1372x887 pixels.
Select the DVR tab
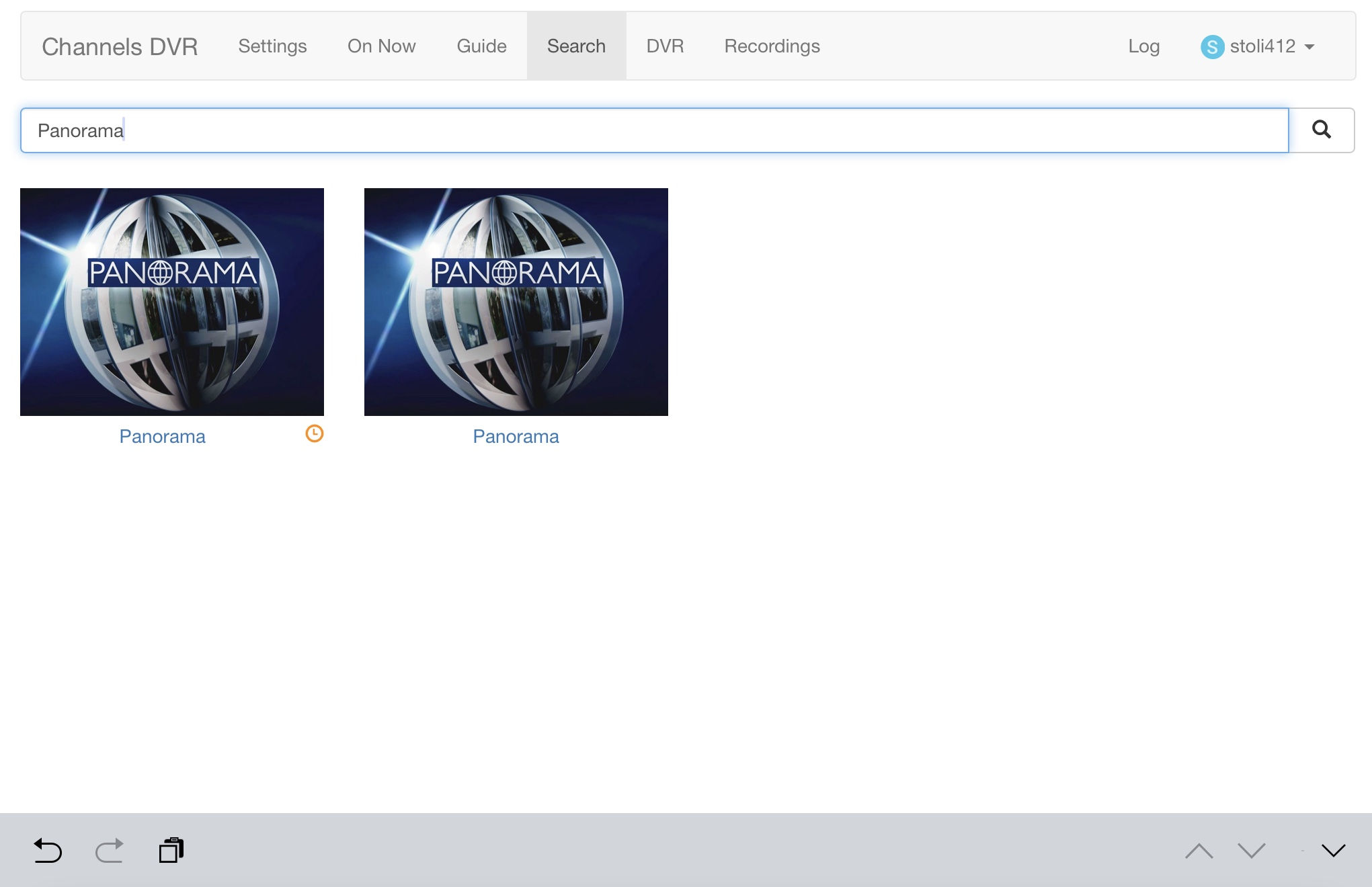[664, 46]
